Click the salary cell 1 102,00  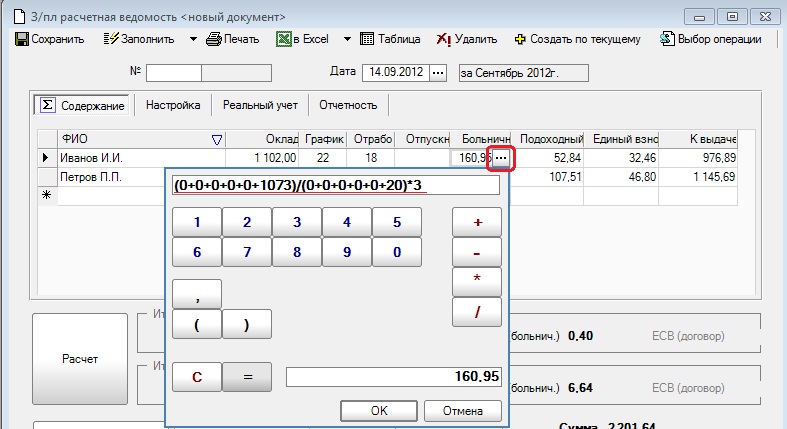[262, 158]
